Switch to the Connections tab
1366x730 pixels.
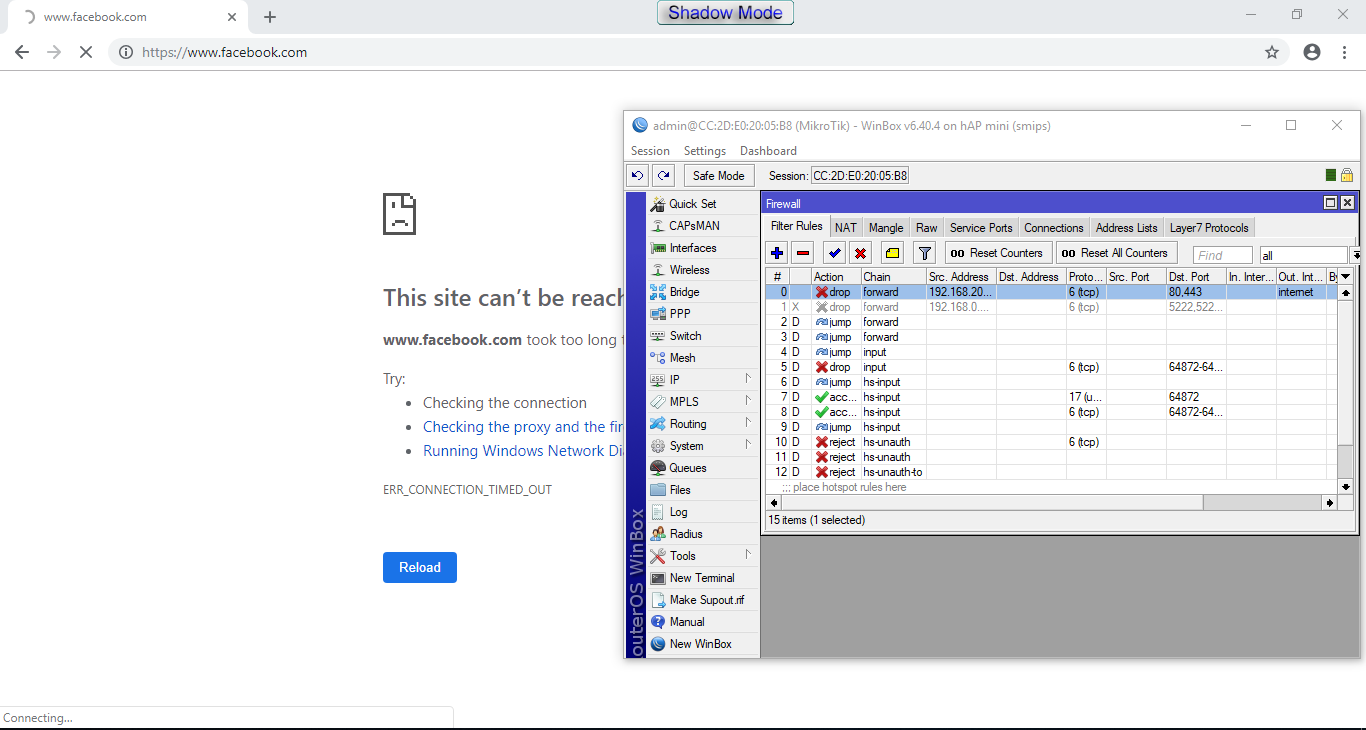[x=1054, y=228]
